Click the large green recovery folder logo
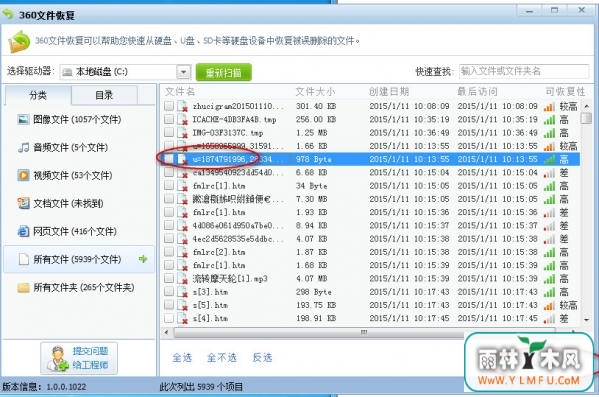The width and height of the screenshot is (599, 397). [x=19, y=41]
